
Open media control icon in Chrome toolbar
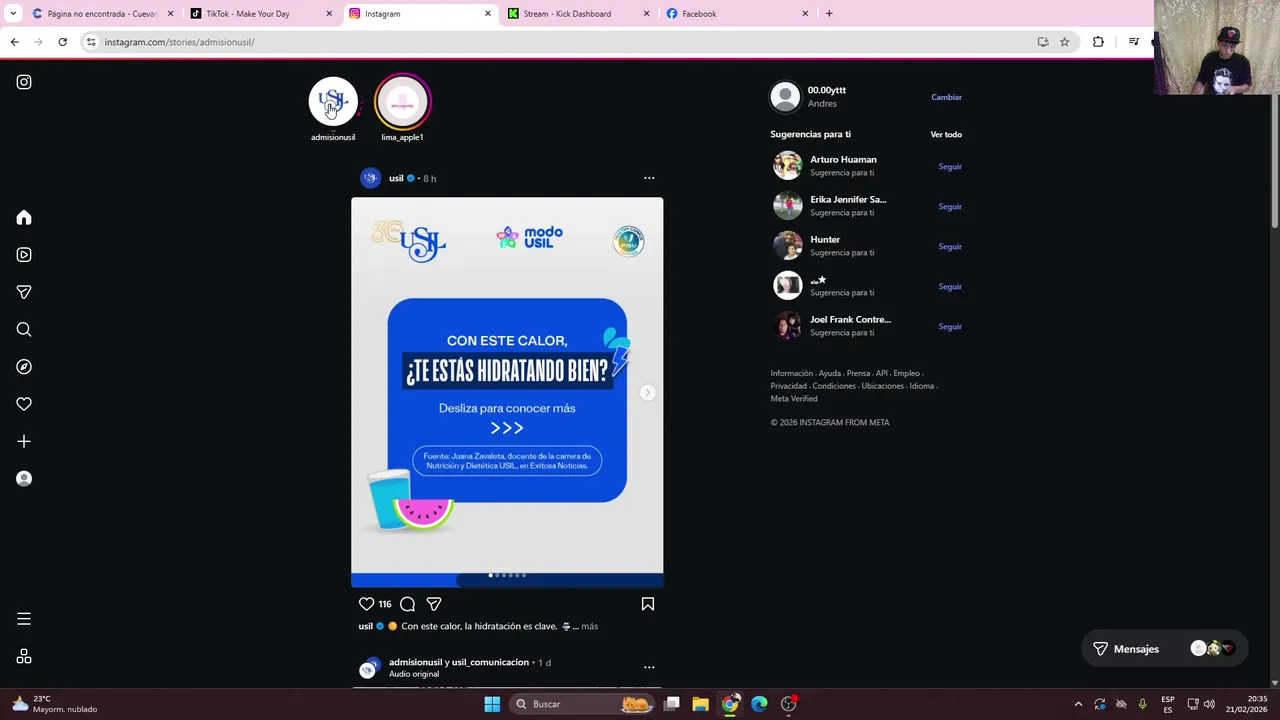[1133, 42]
